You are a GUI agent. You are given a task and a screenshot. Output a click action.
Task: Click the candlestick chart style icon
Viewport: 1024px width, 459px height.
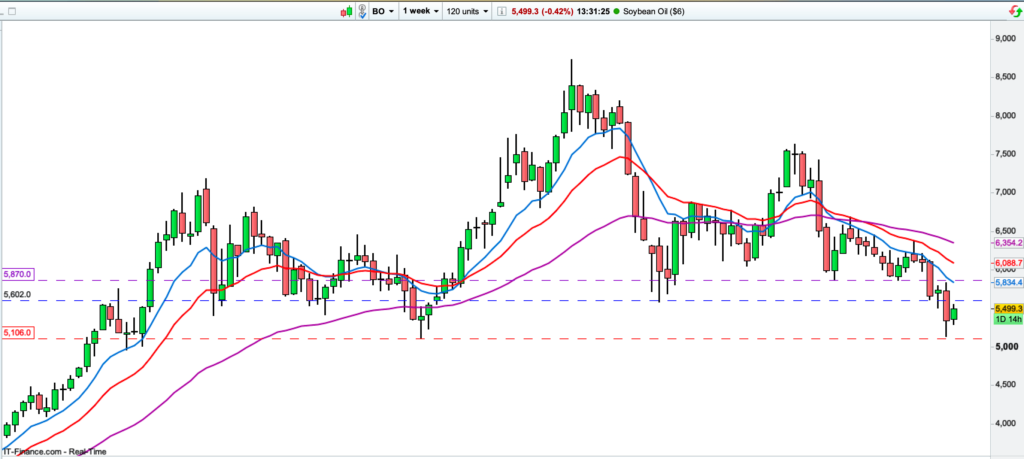346,11
